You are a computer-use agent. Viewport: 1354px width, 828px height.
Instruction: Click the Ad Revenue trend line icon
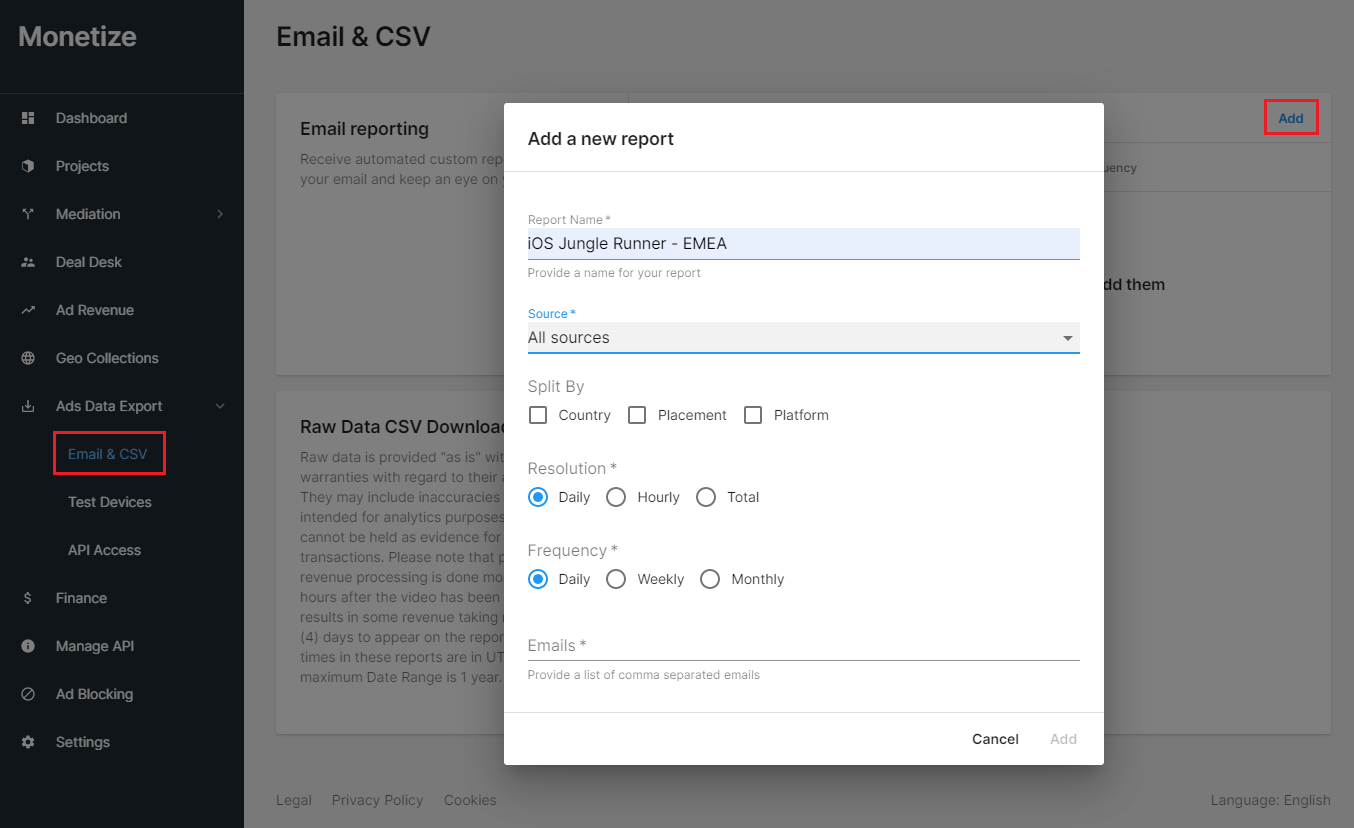coord(28,310)
